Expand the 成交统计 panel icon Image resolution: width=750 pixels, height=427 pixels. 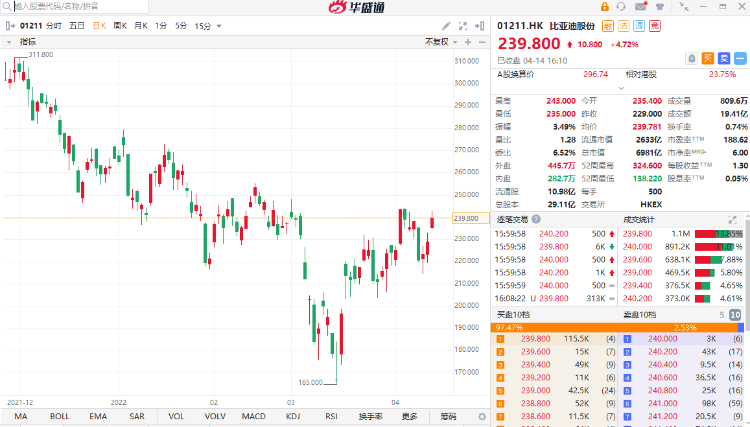[732, 219]
